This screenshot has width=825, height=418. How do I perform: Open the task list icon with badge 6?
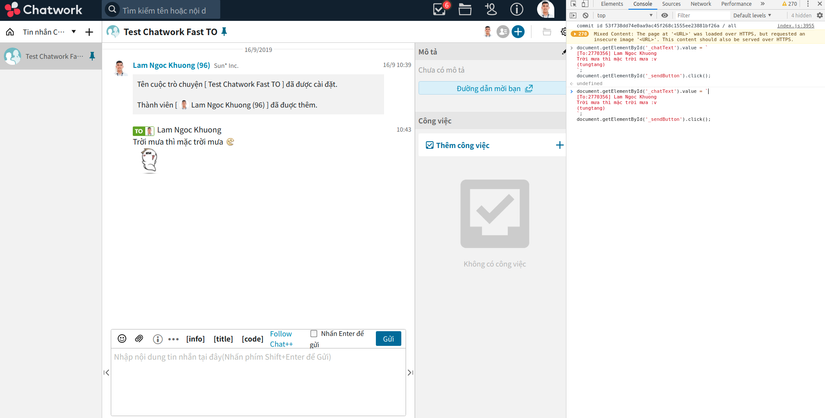click(439, 9)
